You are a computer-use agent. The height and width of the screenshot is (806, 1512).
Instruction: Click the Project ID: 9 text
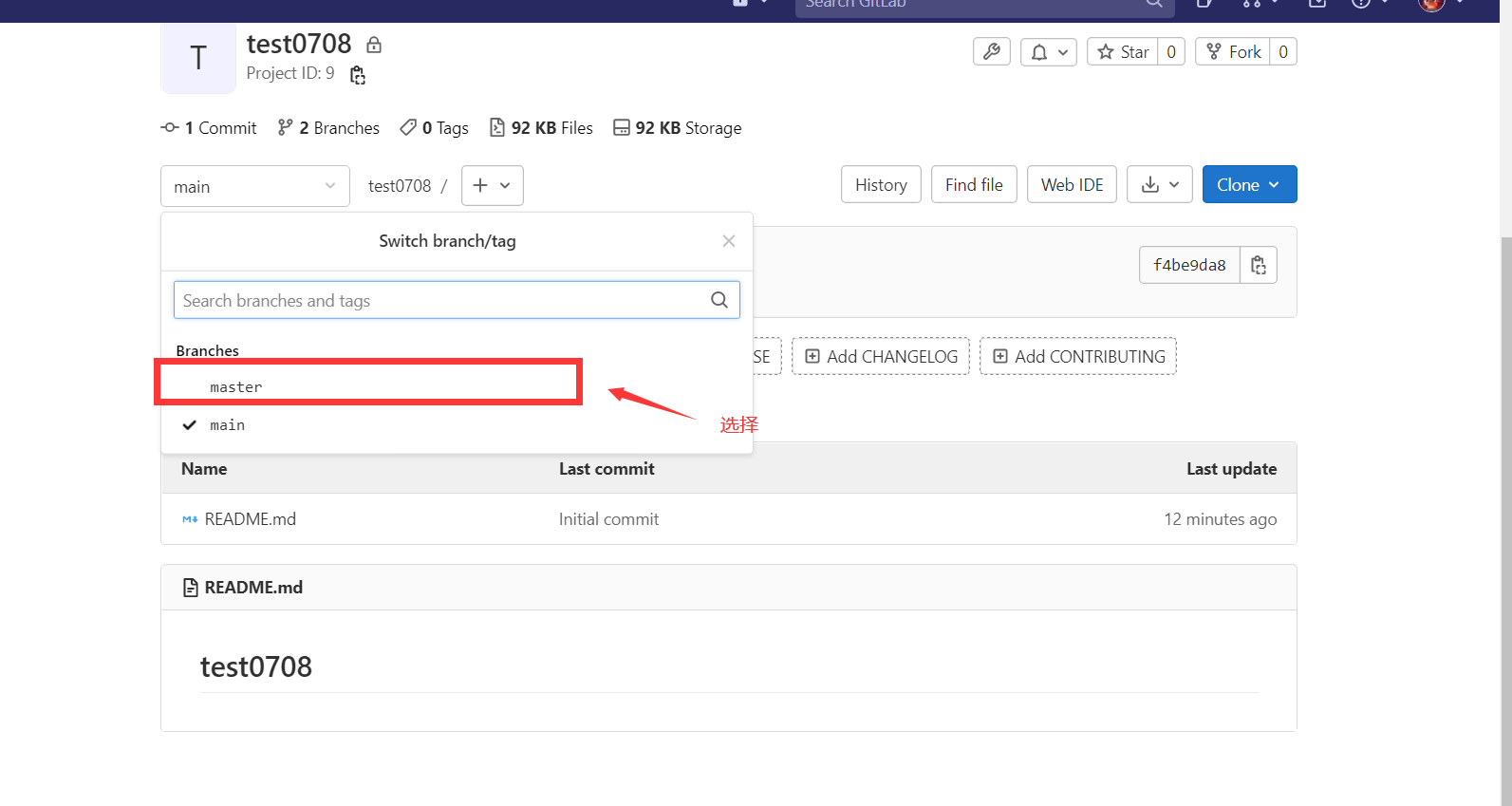(x=290, y=73)
